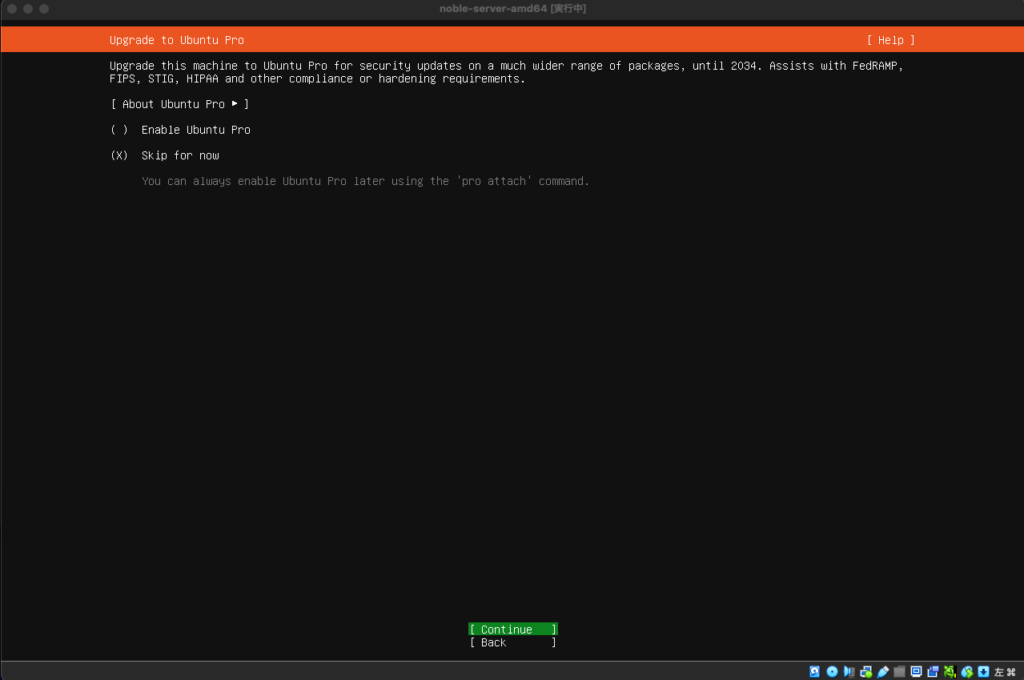Click the noble-server-amd64 window title
This screenshot has height=680, width=1024.
513,8
